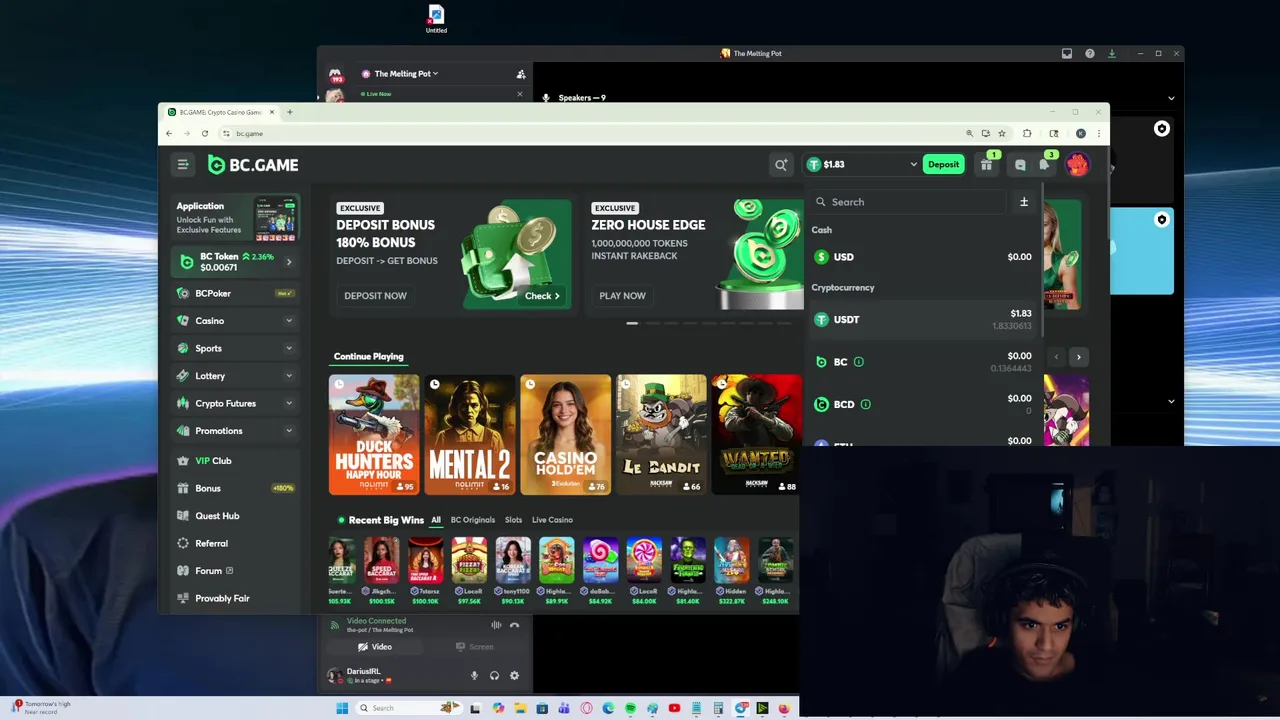Disconnect the Discord voice call
This screenshot has width=1280, height=720.
[514, 625]
